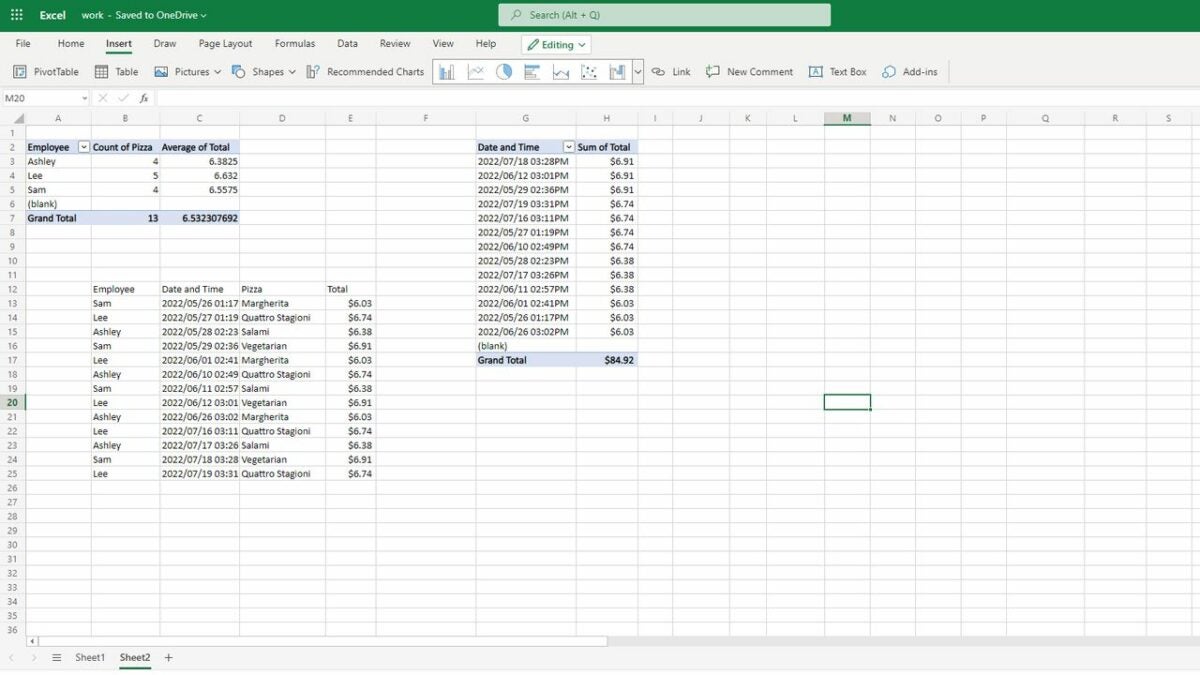This screenshot has height=675, width=1200.
Task: Insert a bar chart from the chart gallery
Action: pyautogui.click(x=532, y=72)
